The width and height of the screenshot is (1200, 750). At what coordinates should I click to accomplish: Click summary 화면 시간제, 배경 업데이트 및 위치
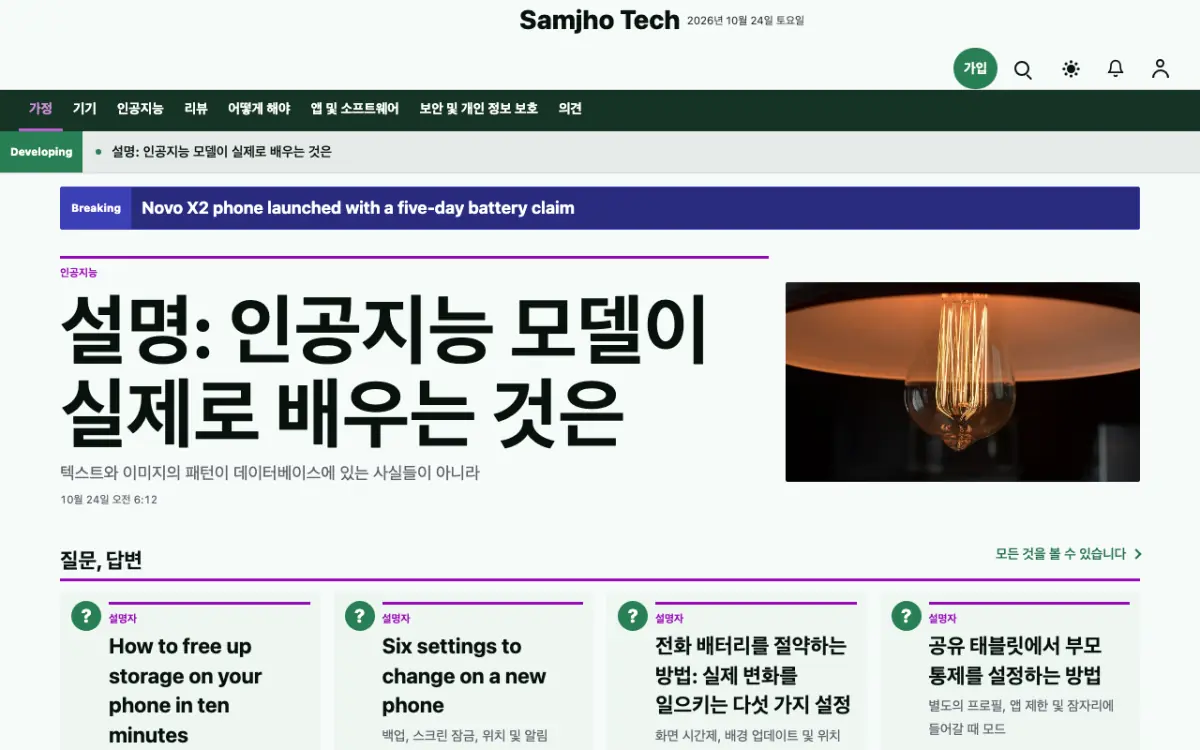coord(748,736)
